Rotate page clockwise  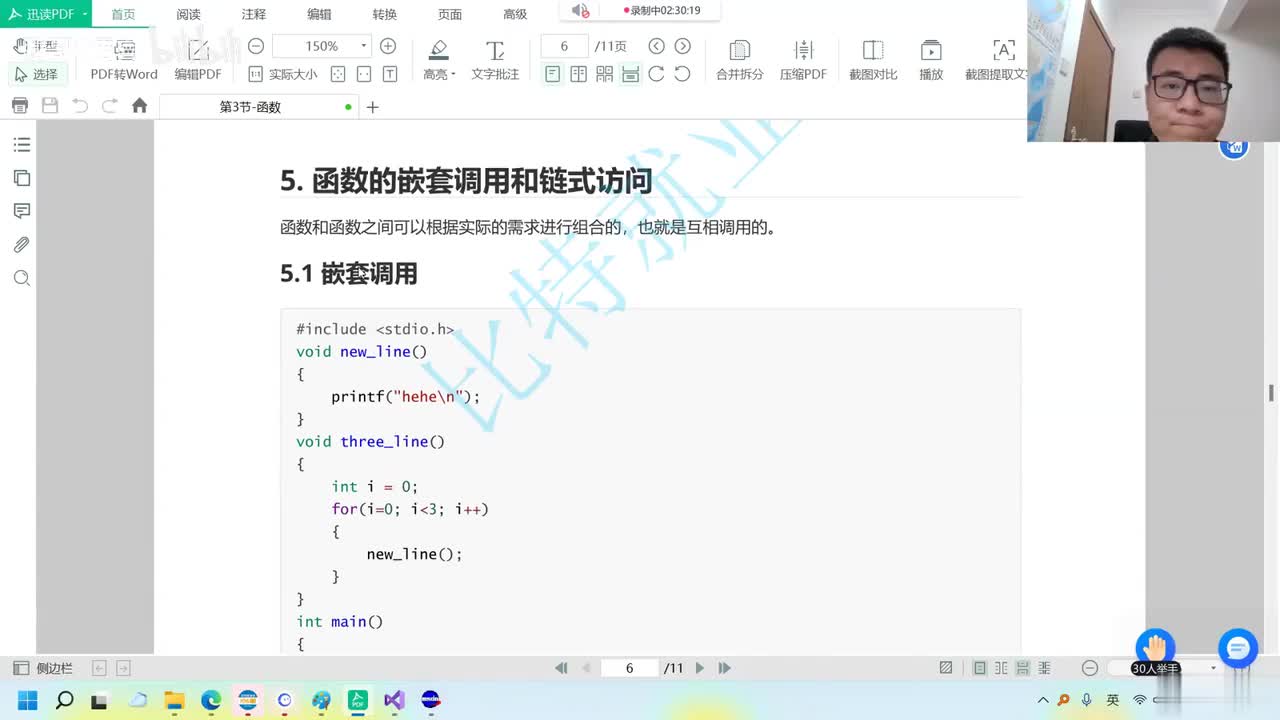click(656, 74)
